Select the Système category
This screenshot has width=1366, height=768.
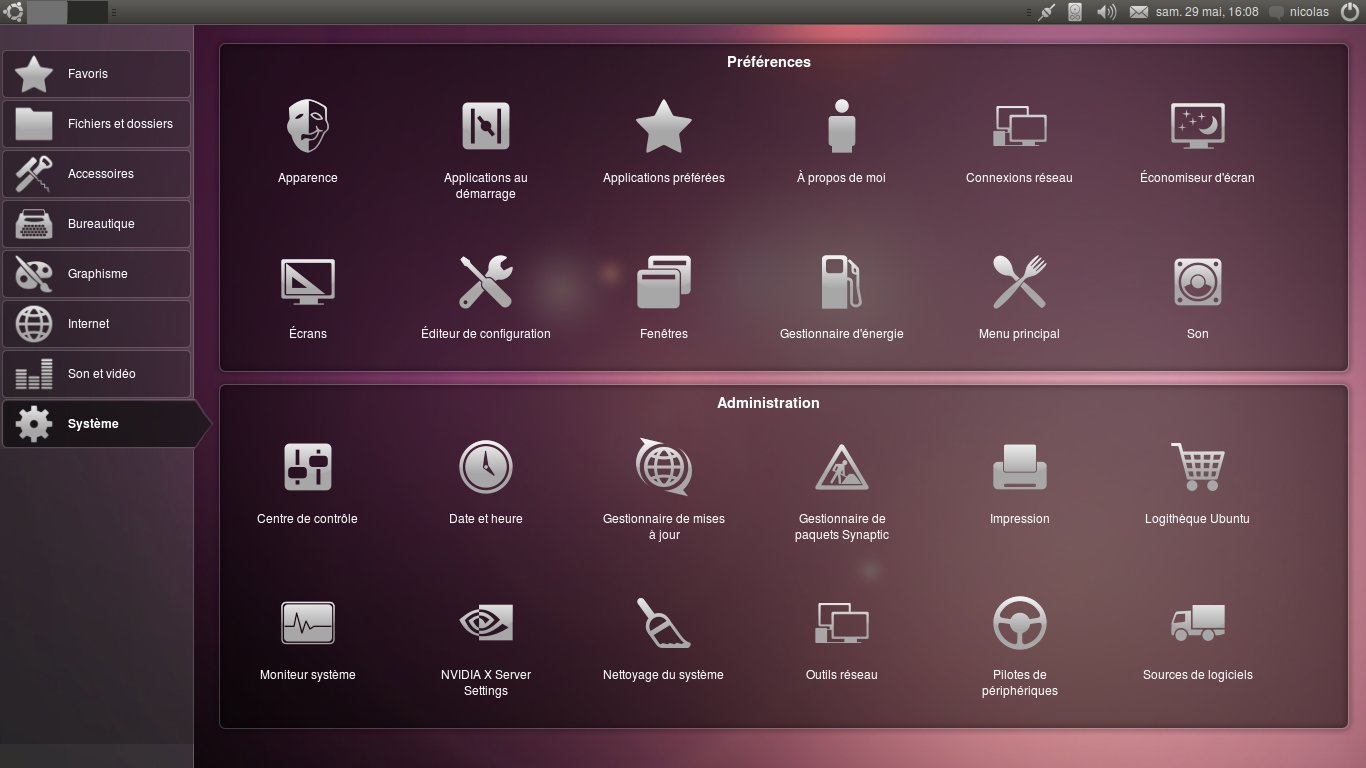pos(106,424)
